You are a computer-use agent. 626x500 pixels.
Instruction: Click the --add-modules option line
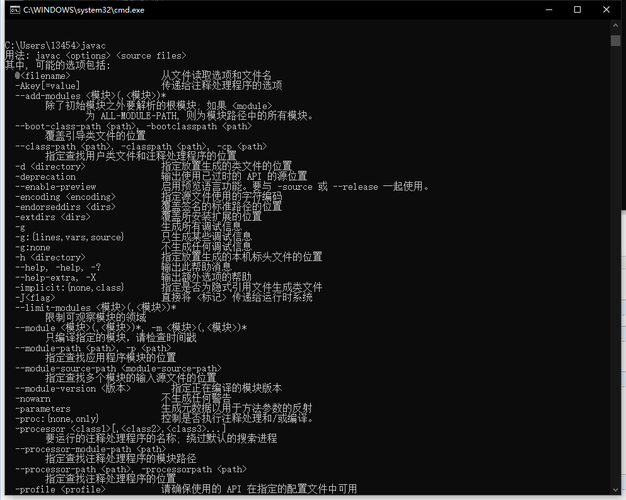[x=91, y=96]
